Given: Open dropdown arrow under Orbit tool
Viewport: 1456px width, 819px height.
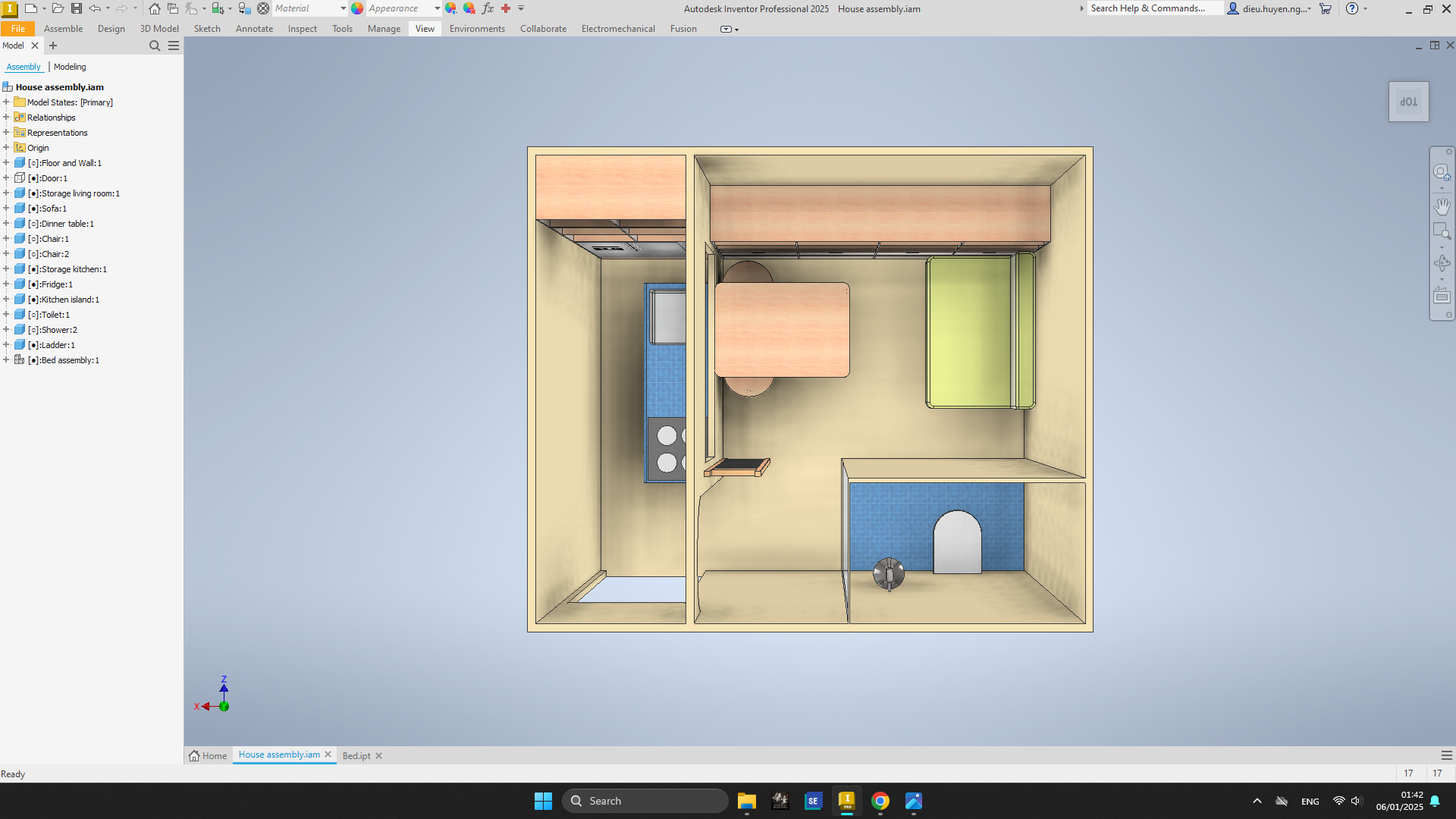Looking at the screenshot, I should [x=1442, y=280].
